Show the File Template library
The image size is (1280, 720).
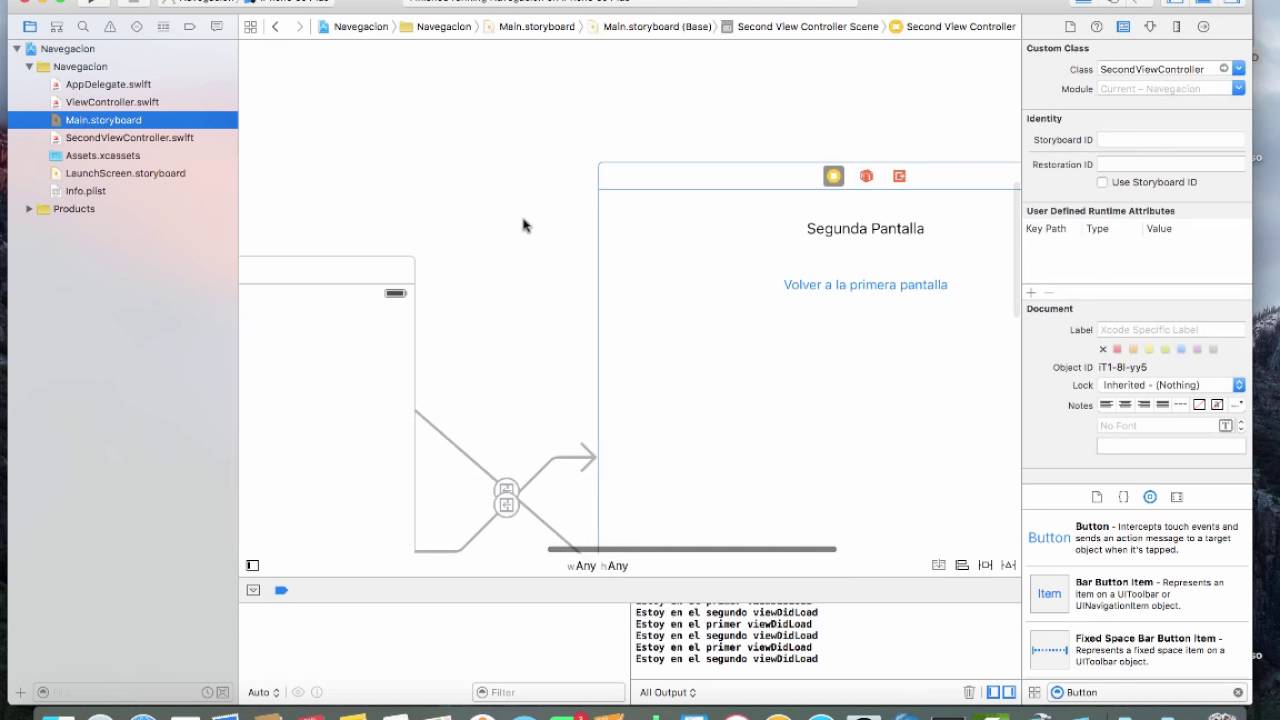(1097, 497)
